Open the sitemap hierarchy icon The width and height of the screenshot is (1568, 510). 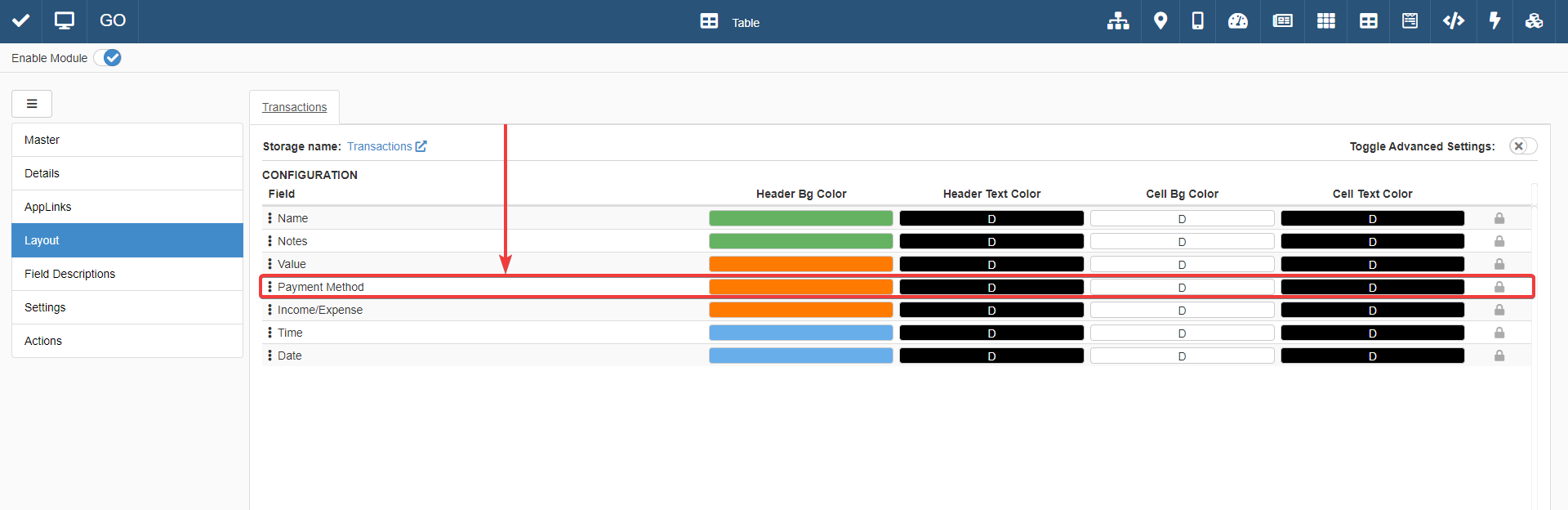point(1118,21)
